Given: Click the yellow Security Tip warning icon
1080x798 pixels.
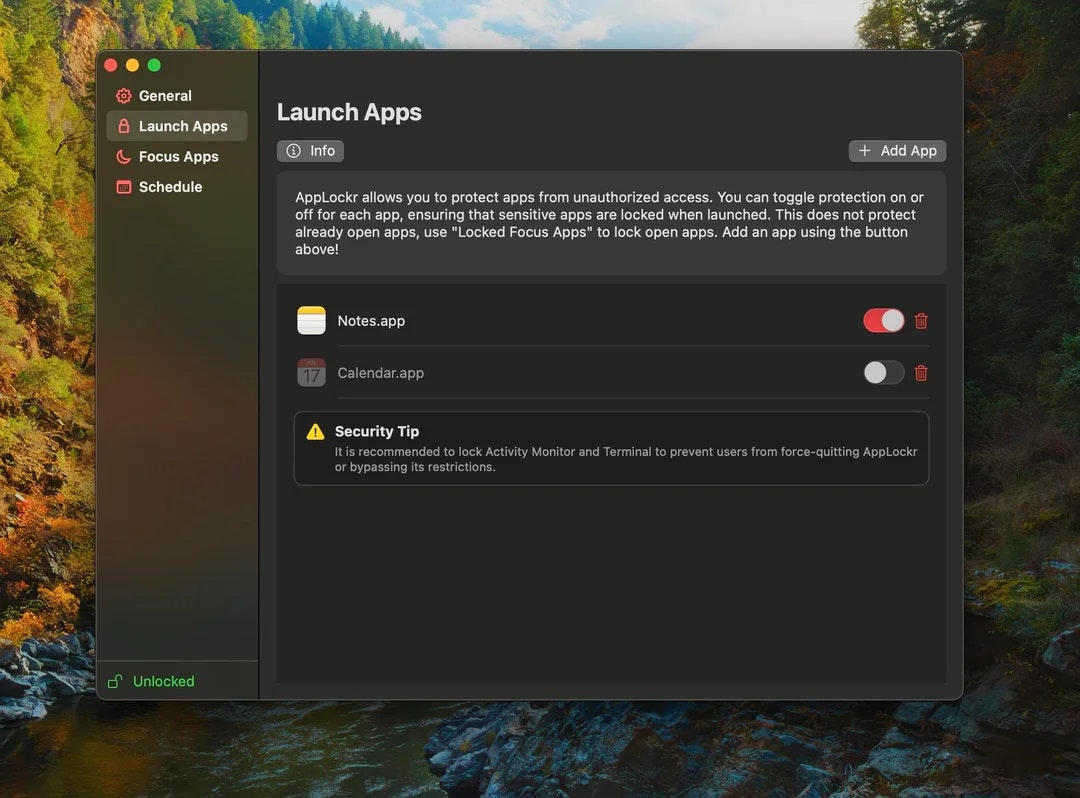Looking at the screenshot, I should point(315,432).
